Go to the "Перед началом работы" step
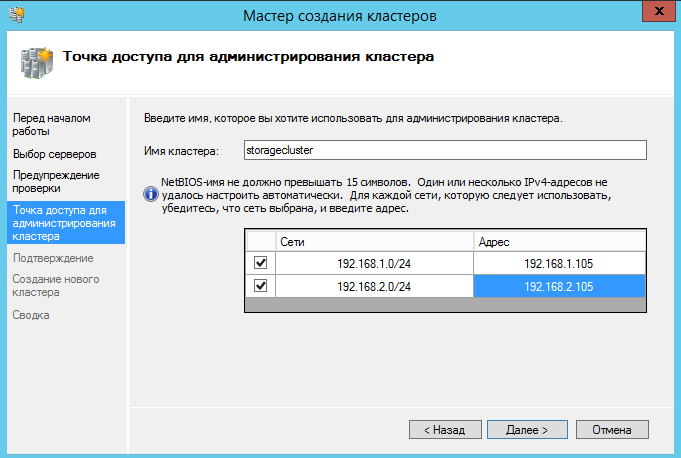681x458 pixels. pyautogui.click(x=51, y=124)
